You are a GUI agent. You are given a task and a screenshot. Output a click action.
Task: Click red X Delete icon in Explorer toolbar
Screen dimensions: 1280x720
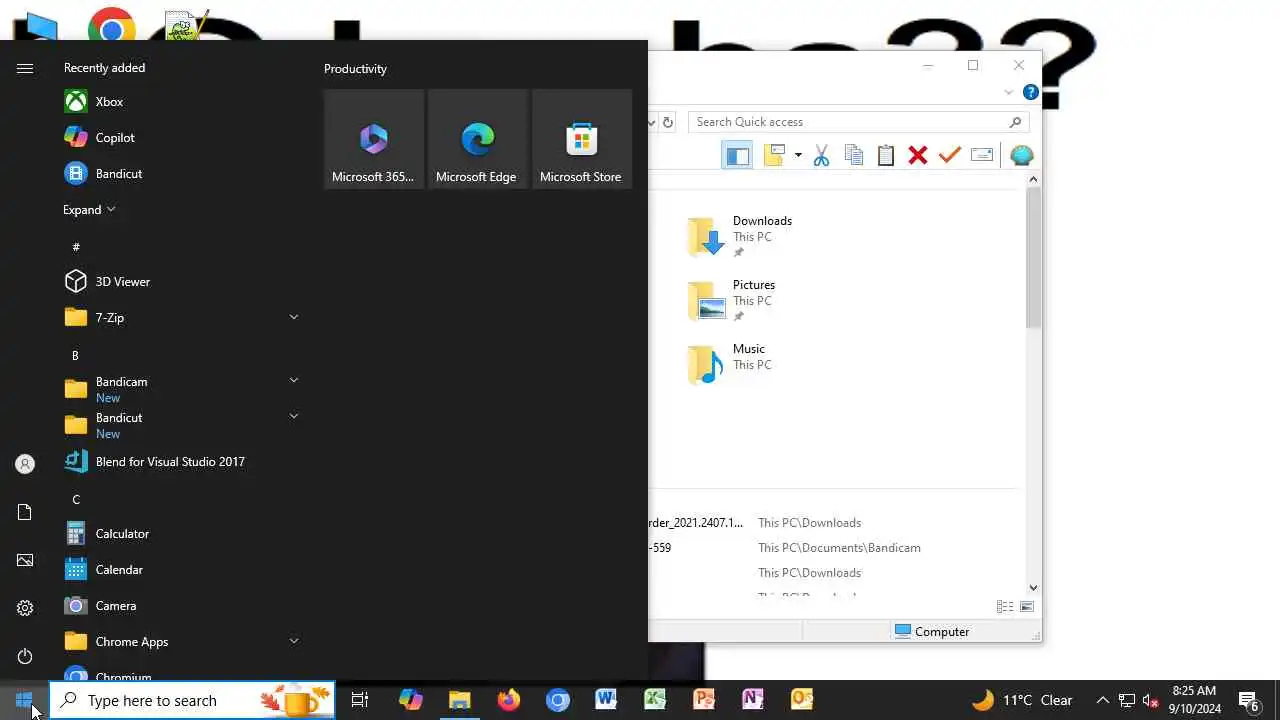tap(917, 155)
